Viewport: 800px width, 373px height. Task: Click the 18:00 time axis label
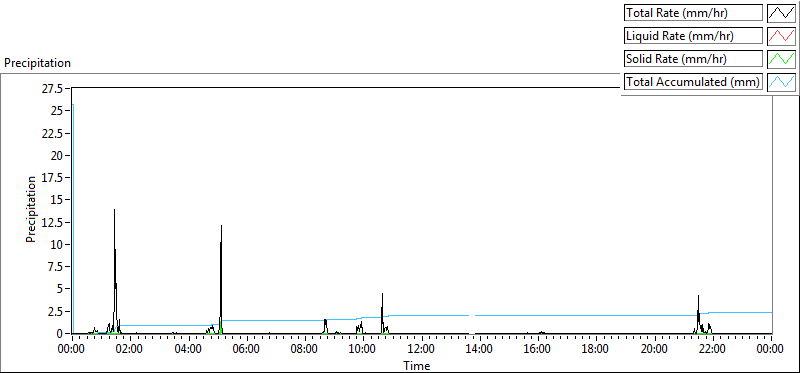595,350
